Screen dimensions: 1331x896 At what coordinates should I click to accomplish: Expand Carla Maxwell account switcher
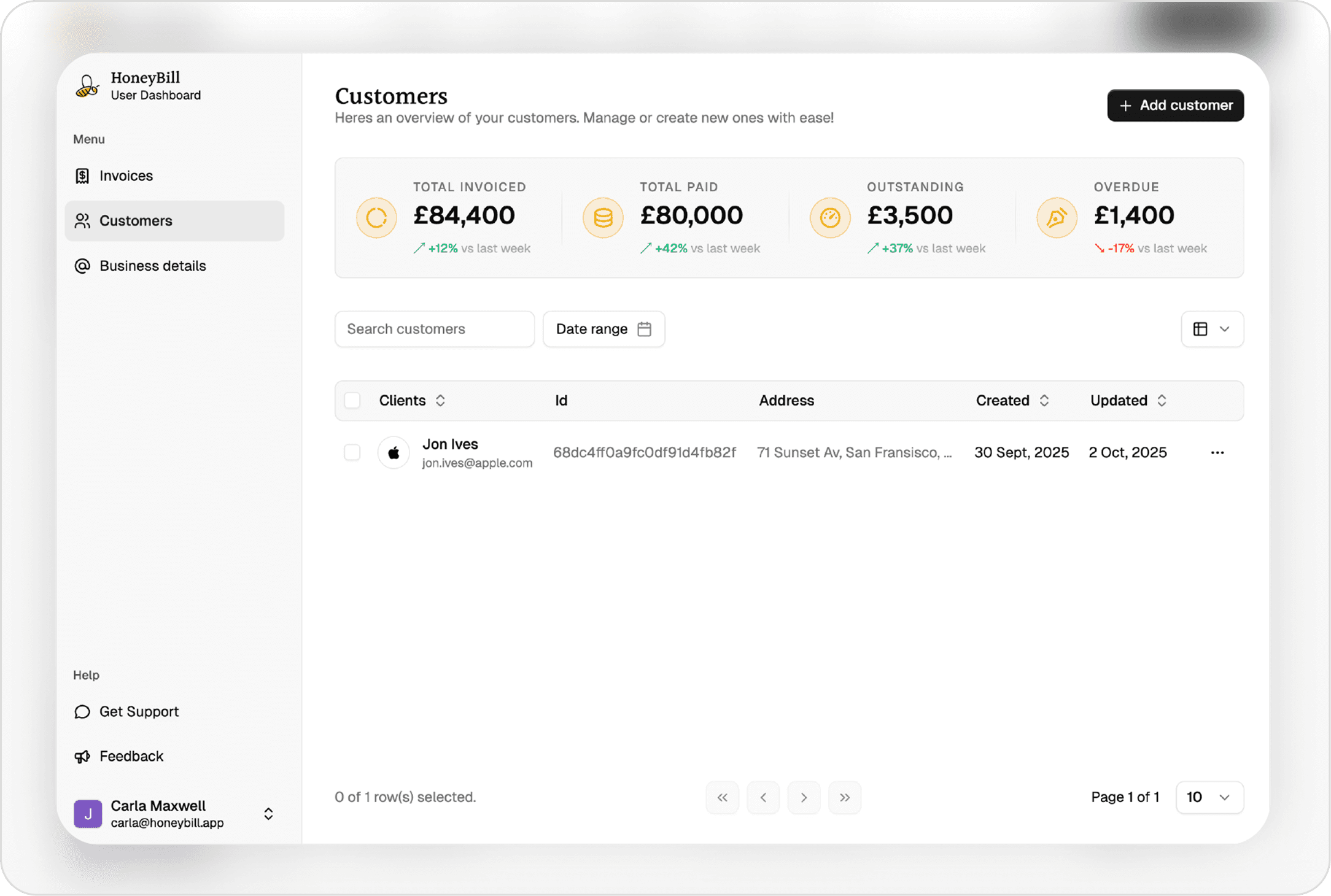pyautogui.click(x=268, y=814)
